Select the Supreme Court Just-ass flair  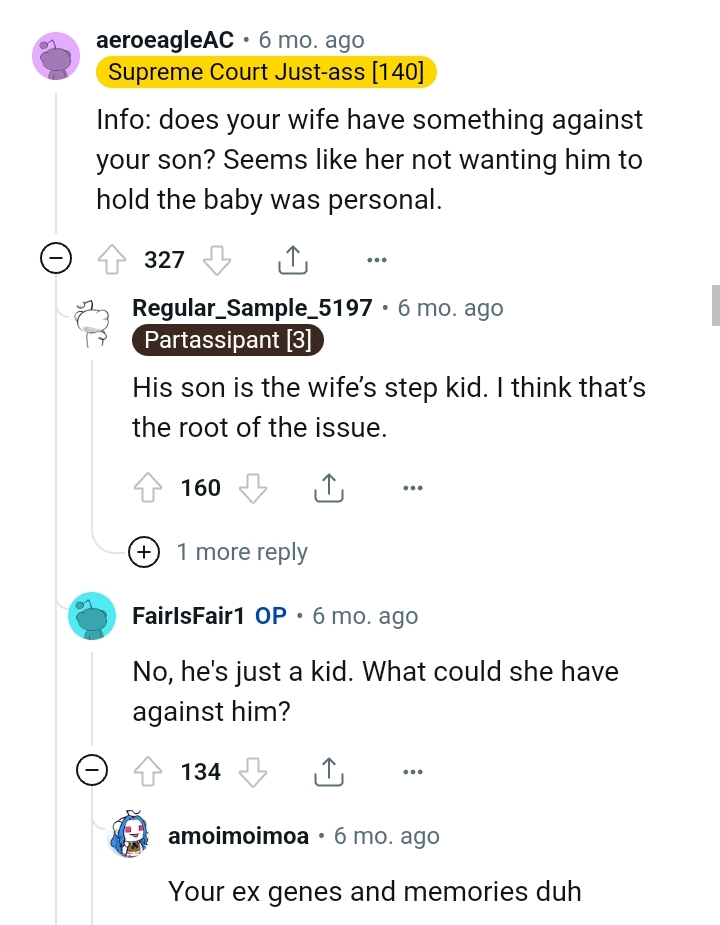[265, 71]
